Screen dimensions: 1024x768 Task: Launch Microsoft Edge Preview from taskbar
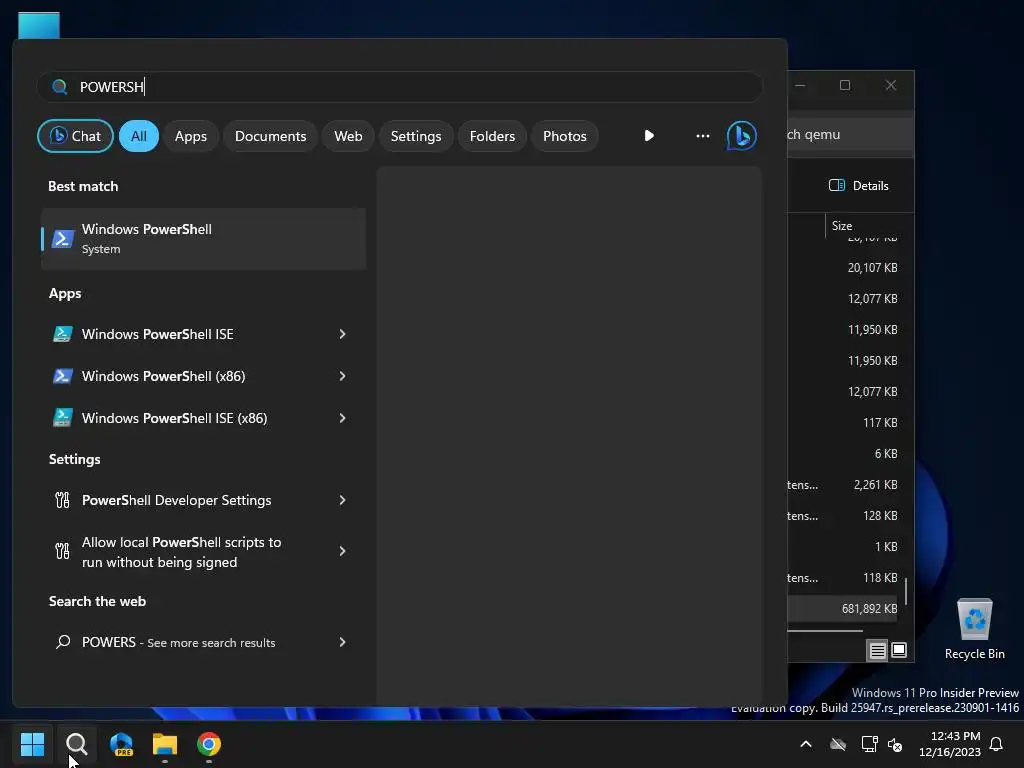(x=121, y=744)
